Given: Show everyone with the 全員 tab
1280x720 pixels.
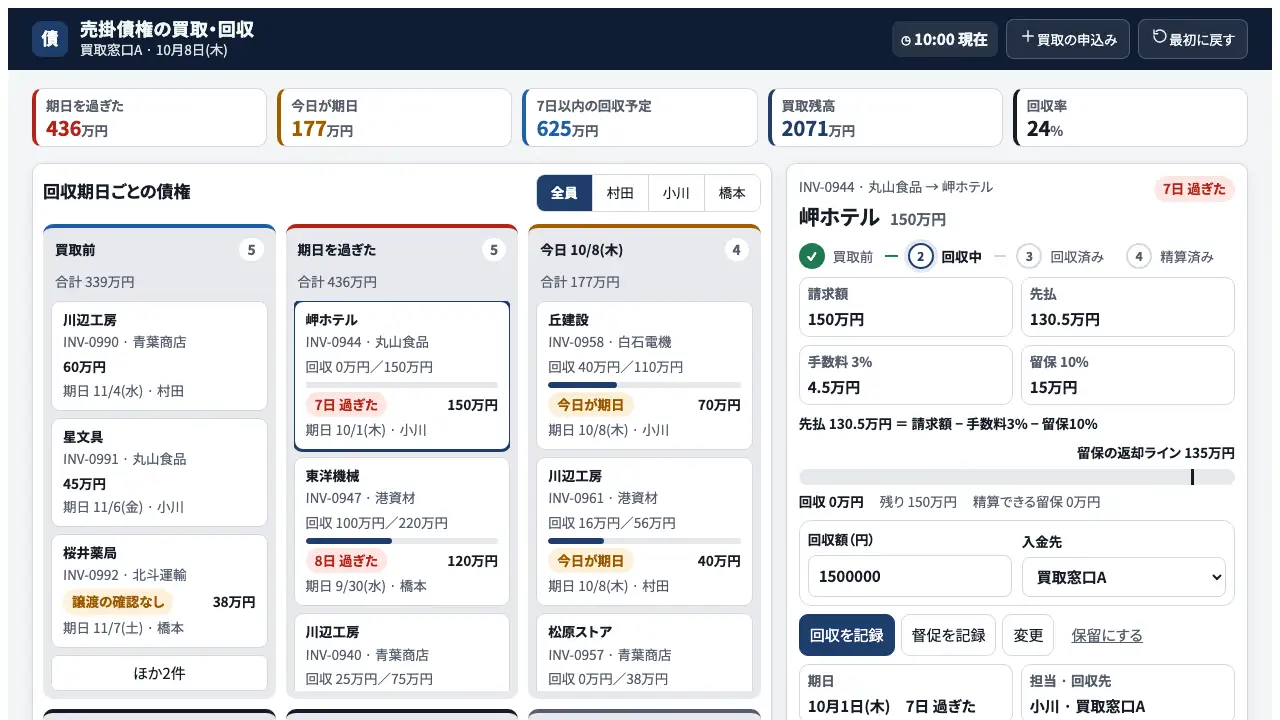Looking at the screenshot, I should (565, 193).
